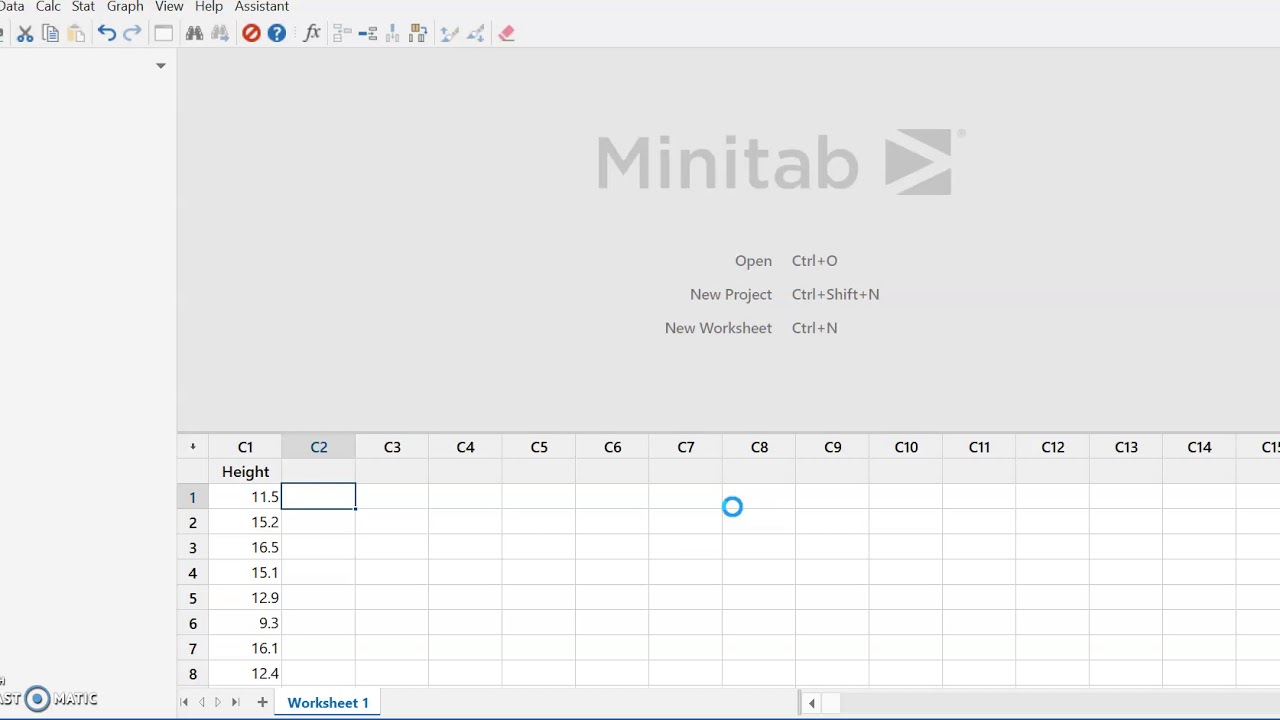
Task: Click the Open shortcut link
Action: 753,261
